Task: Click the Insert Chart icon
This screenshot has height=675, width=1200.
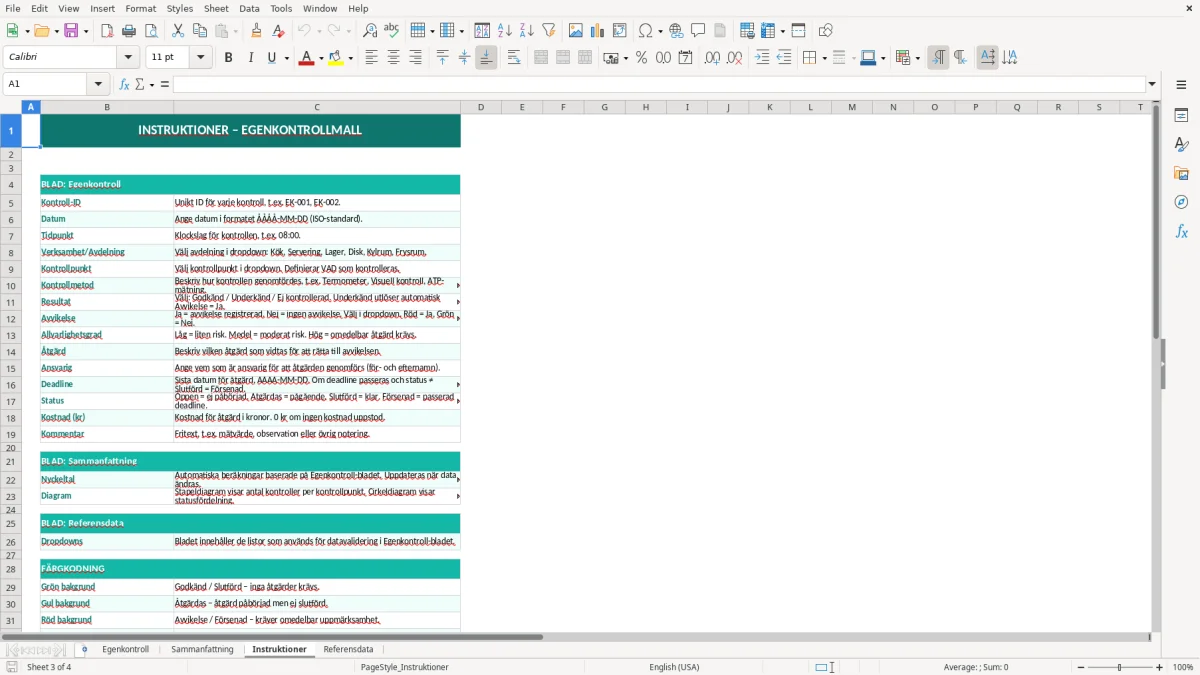Action: coord(598,31)
